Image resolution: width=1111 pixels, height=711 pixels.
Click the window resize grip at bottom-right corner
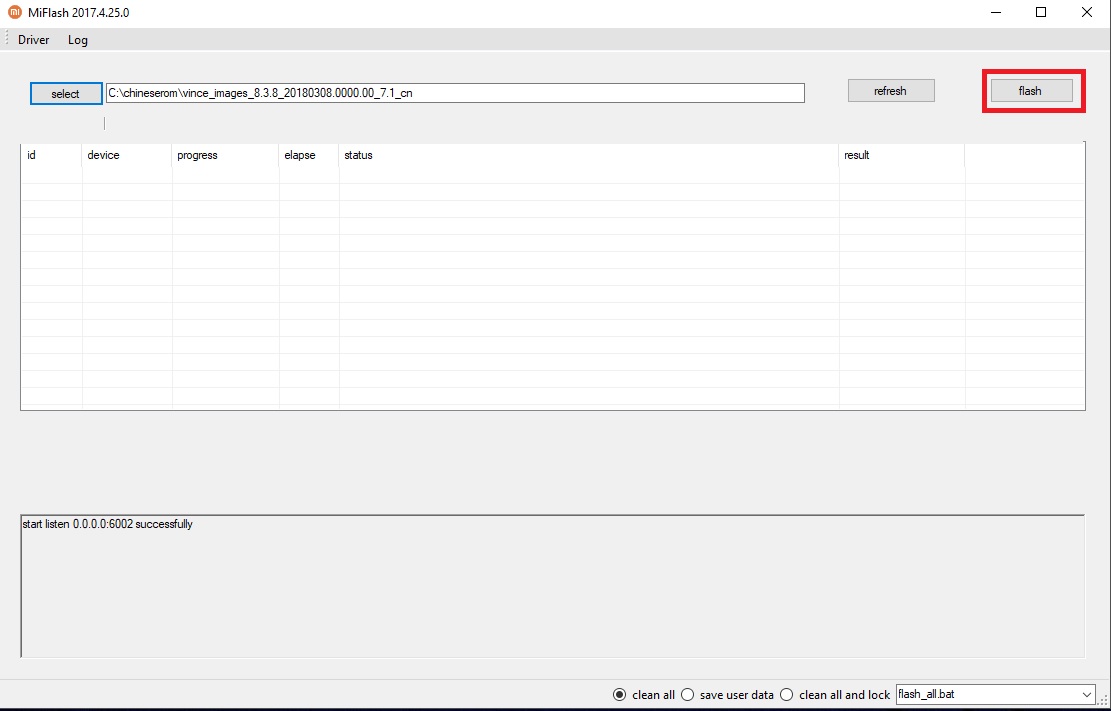[1103, 700]
